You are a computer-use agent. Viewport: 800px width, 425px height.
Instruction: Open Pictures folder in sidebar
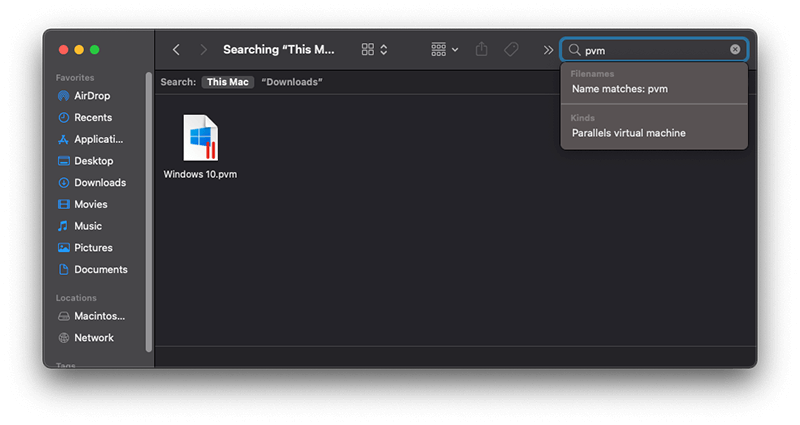[85, 247]
